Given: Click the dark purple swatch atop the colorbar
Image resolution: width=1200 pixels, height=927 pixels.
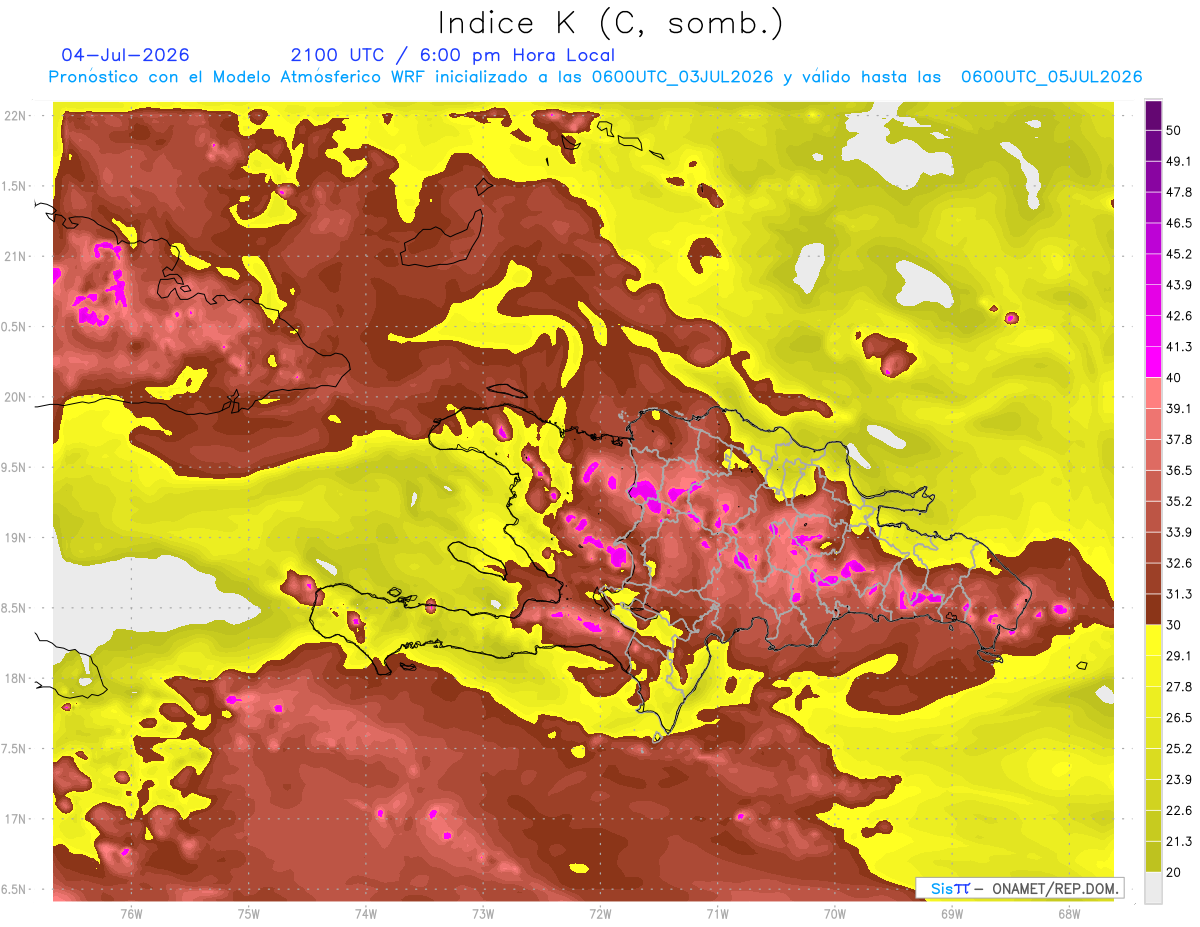Looking at the screenshot, I should [x=1153, y=116].
